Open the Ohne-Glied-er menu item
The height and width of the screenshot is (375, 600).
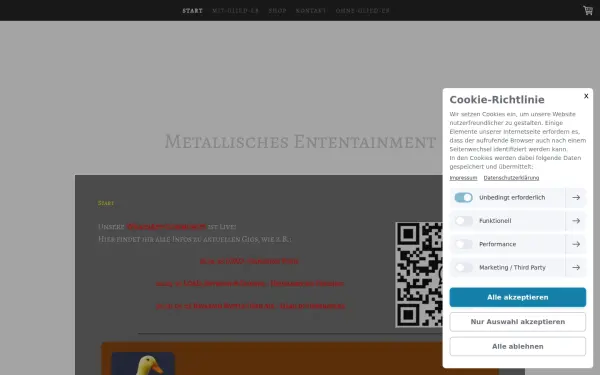362,11
